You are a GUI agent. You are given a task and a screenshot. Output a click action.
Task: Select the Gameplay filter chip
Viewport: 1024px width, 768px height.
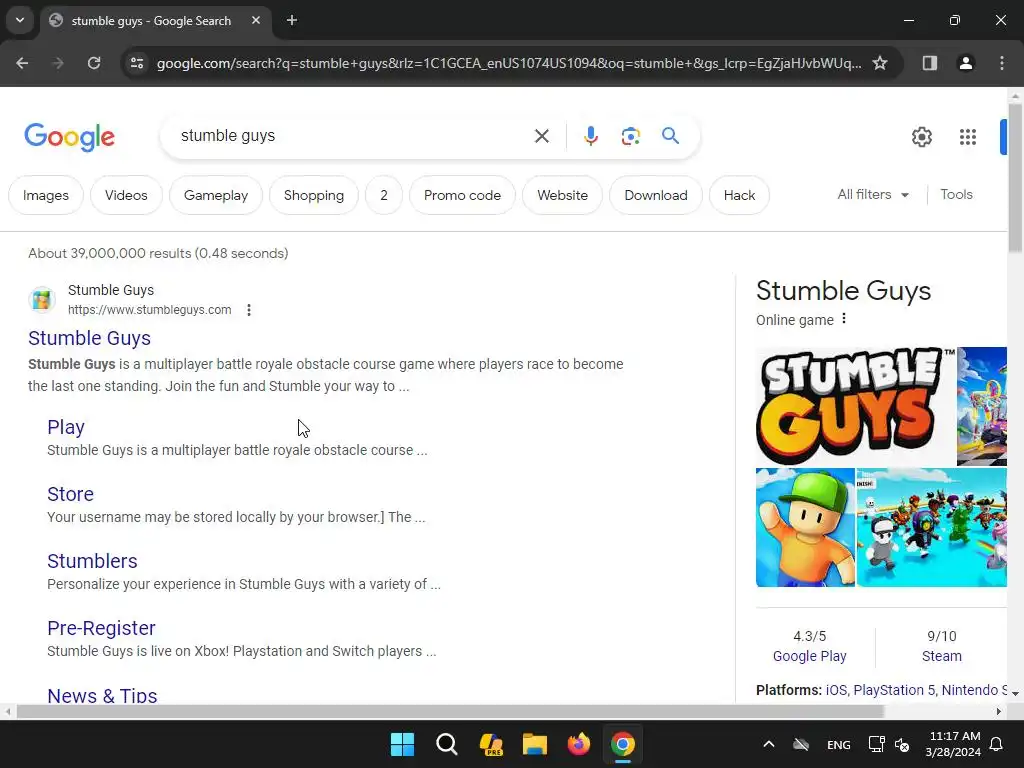[216, 195]
